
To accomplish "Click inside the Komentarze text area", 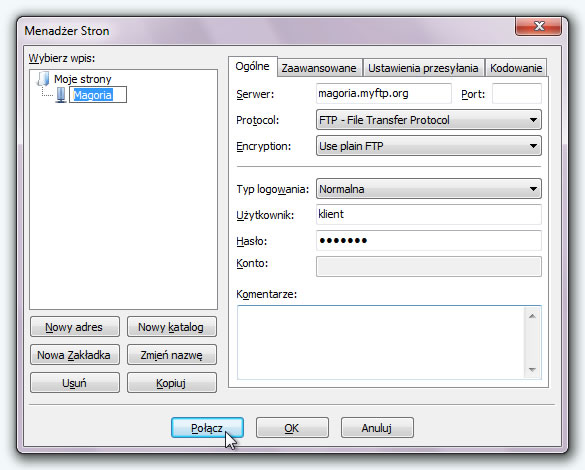I will pos(381,342).
